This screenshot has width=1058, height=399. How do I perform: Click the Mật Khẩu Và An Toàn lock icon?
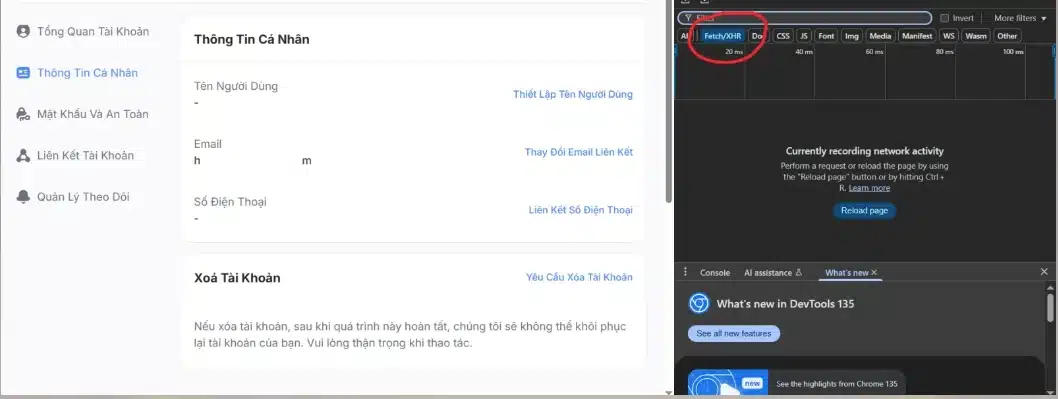click(x=24, y=114)
